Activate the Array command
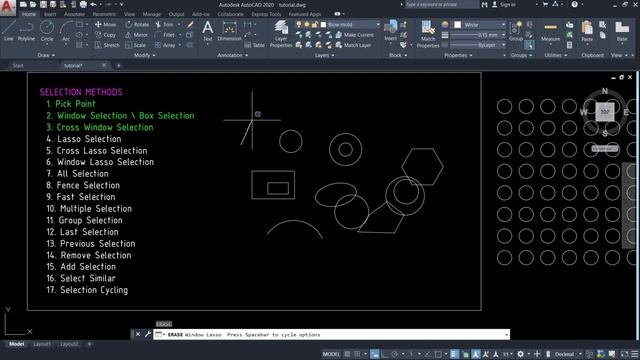The image size is (640, 360). (x=165, y=45)
